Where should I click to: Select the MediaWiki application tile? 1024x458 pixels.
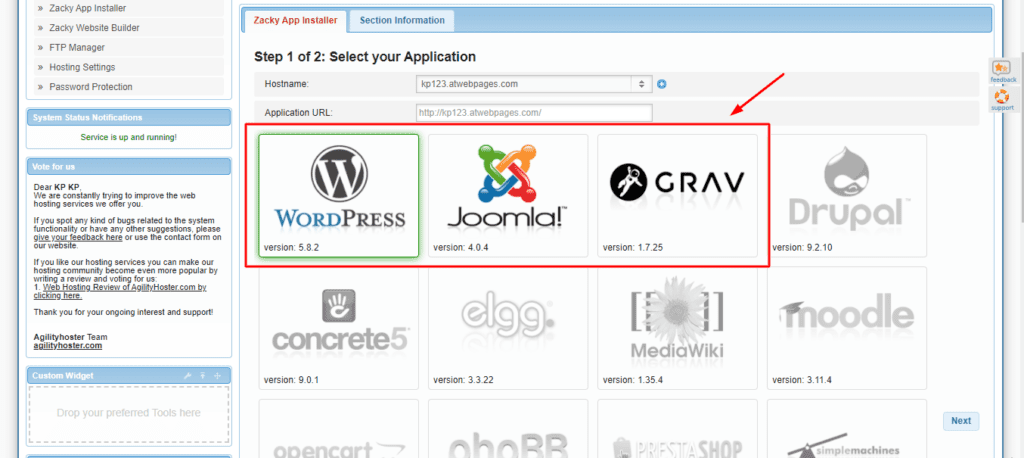tap(677, 327)
